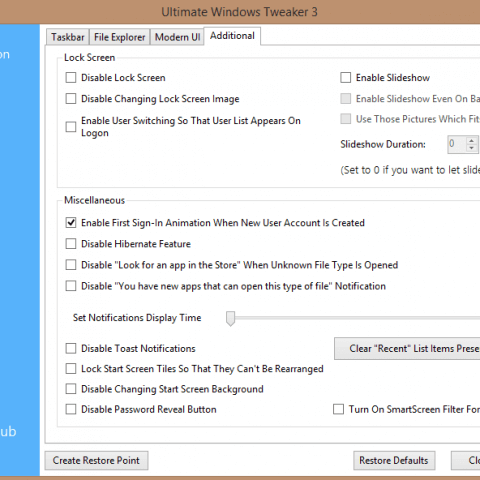Check Disable new apps file type Notification

pyautogui.click(x=71, y=286)
